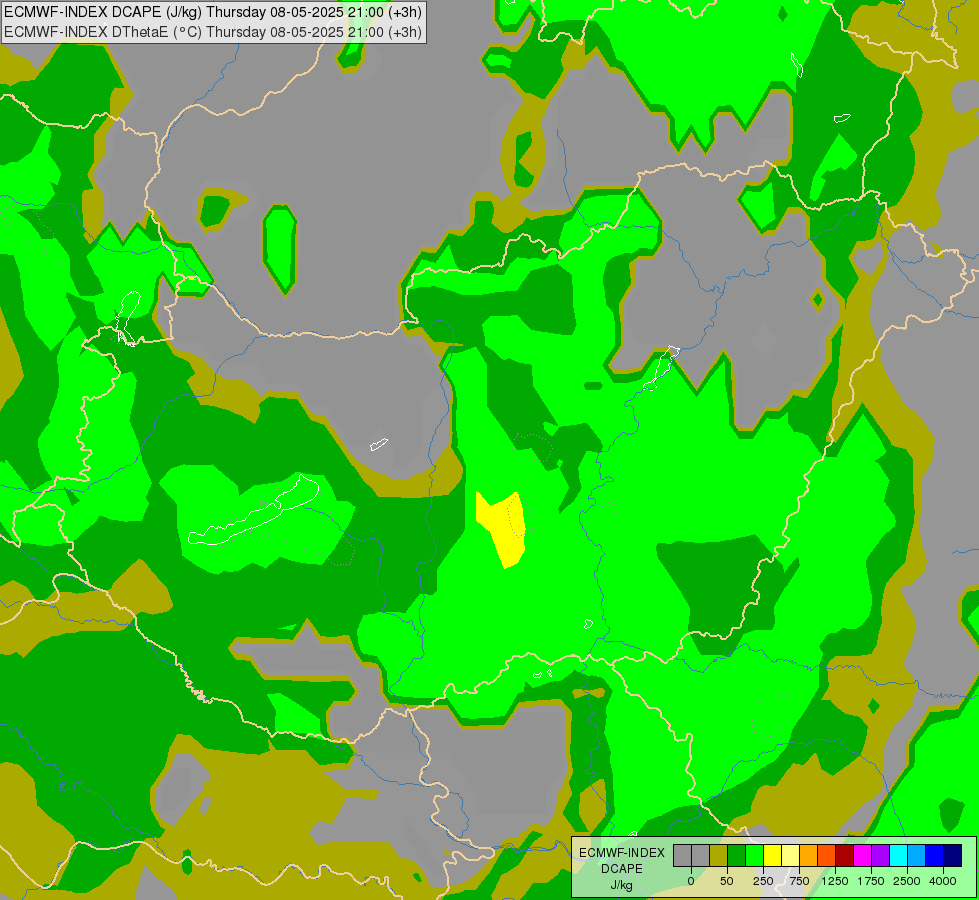Select the pale yellow legend swatch
This screenshot has height=900, width=979.
790,856
